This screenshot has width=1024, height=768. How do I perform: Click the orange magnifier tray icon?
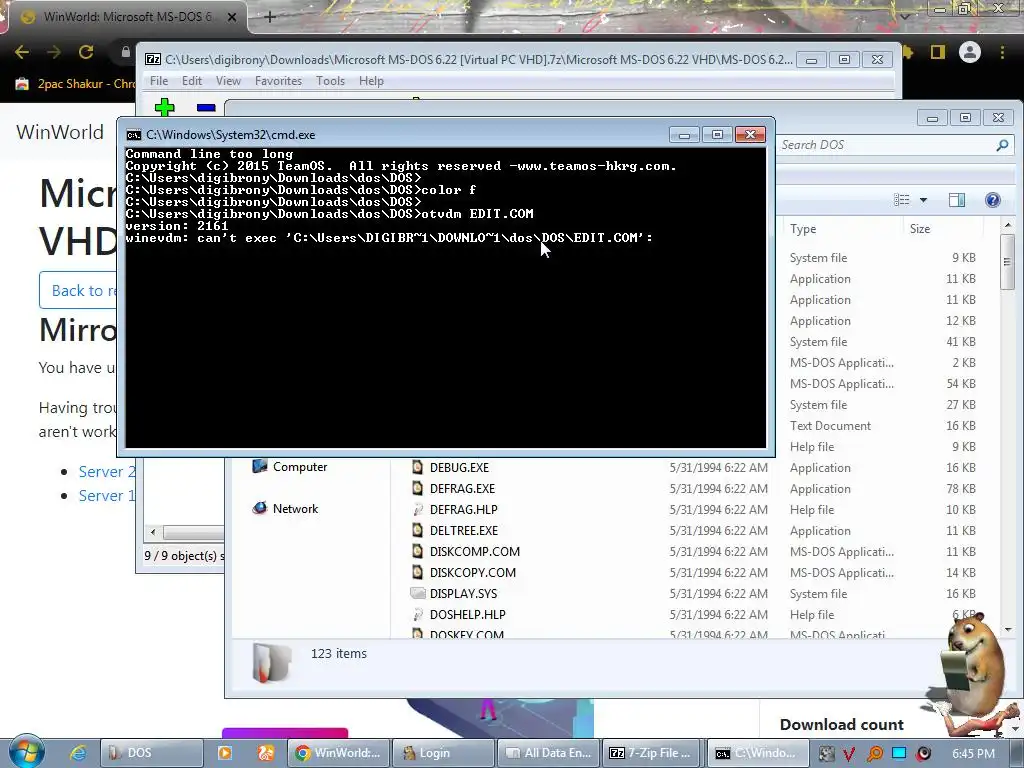point(874,754)
